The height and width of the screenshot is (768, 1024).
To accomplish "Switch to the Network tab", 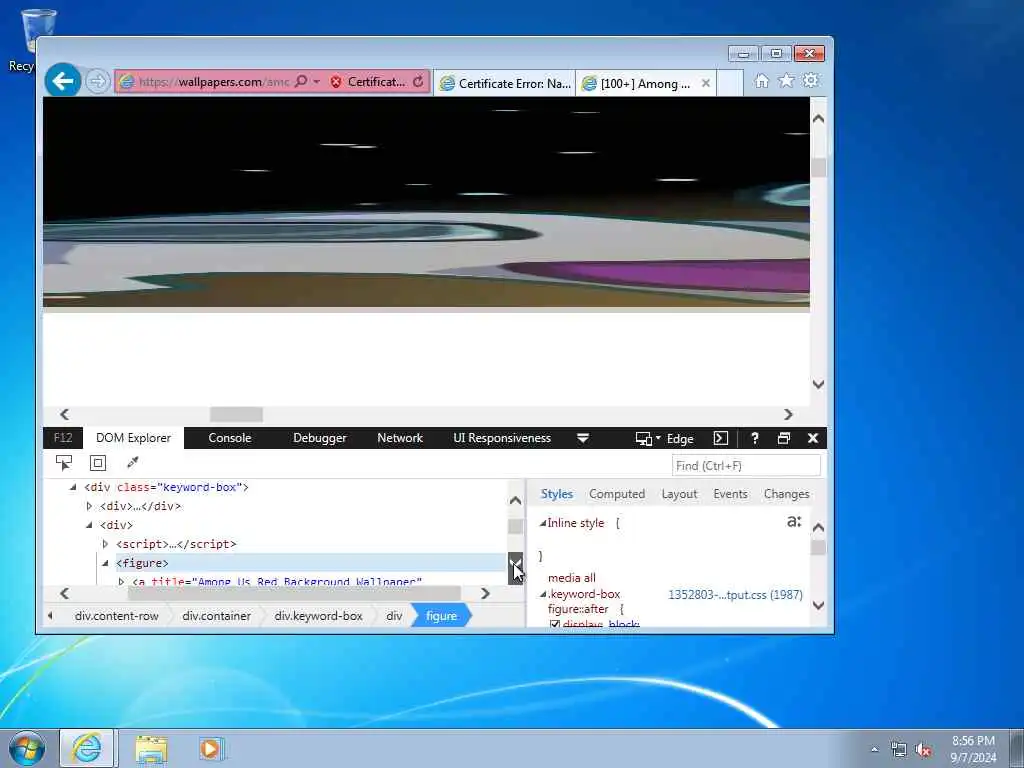I will [400, 438].
